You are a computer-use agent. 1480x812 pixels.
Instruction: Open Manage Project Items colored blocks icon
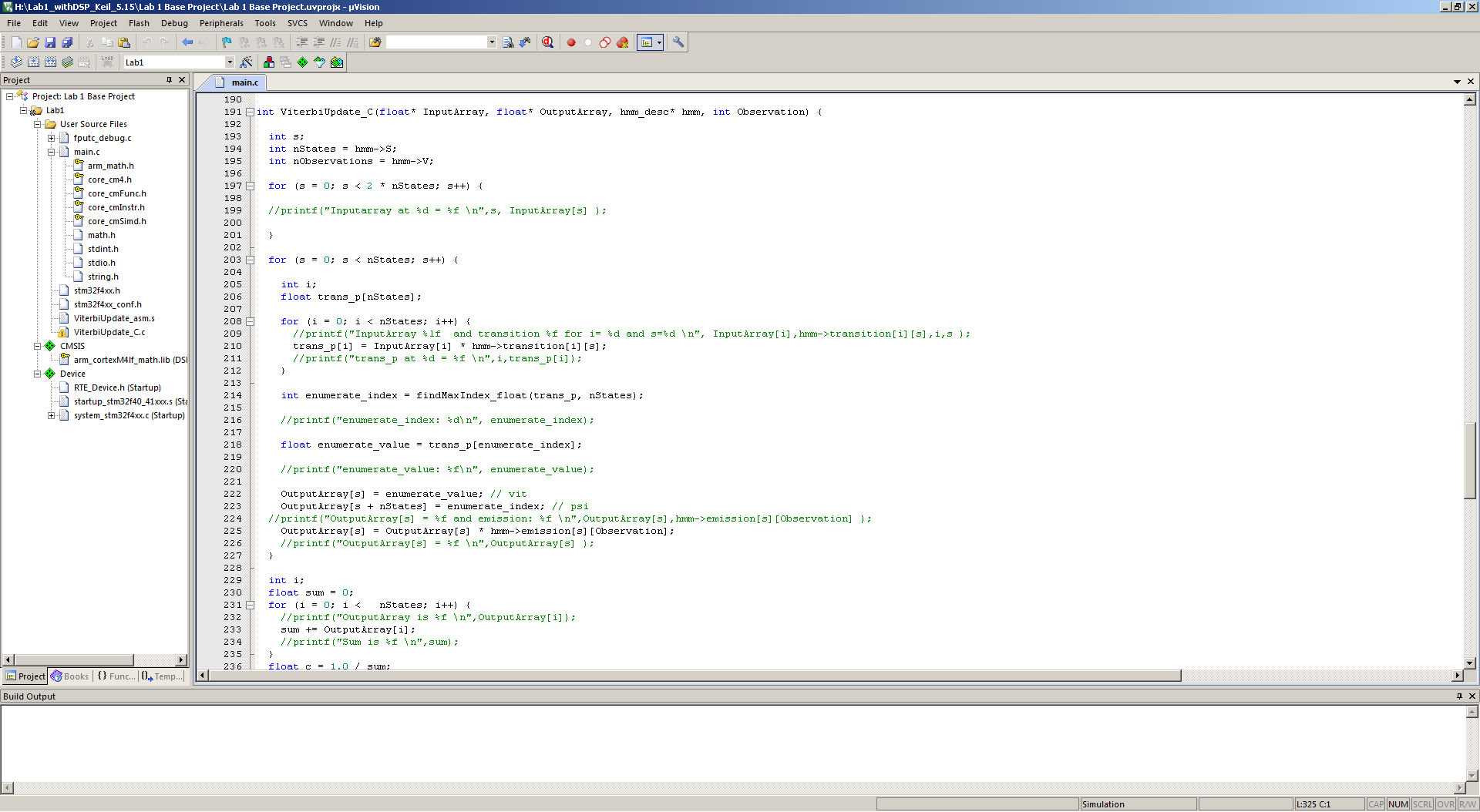(x=268, y=62)
